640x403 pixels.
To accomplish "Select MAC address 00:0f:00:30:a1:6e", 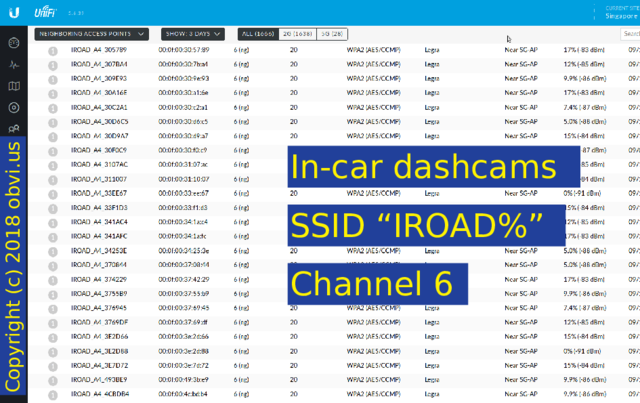I will 183,93.
